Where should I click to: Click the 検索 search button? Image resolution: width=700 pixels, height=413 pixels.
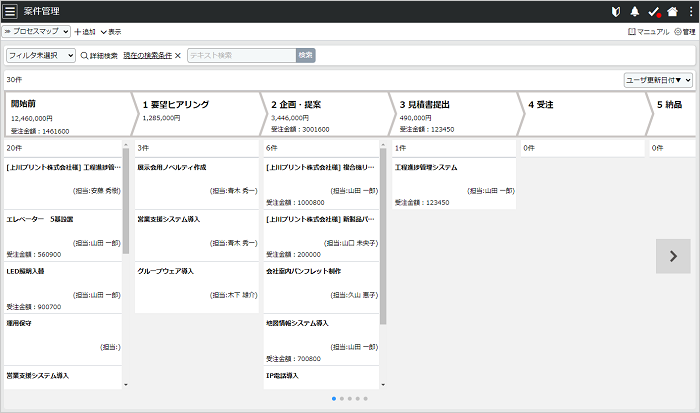click(x=305, y=55)
